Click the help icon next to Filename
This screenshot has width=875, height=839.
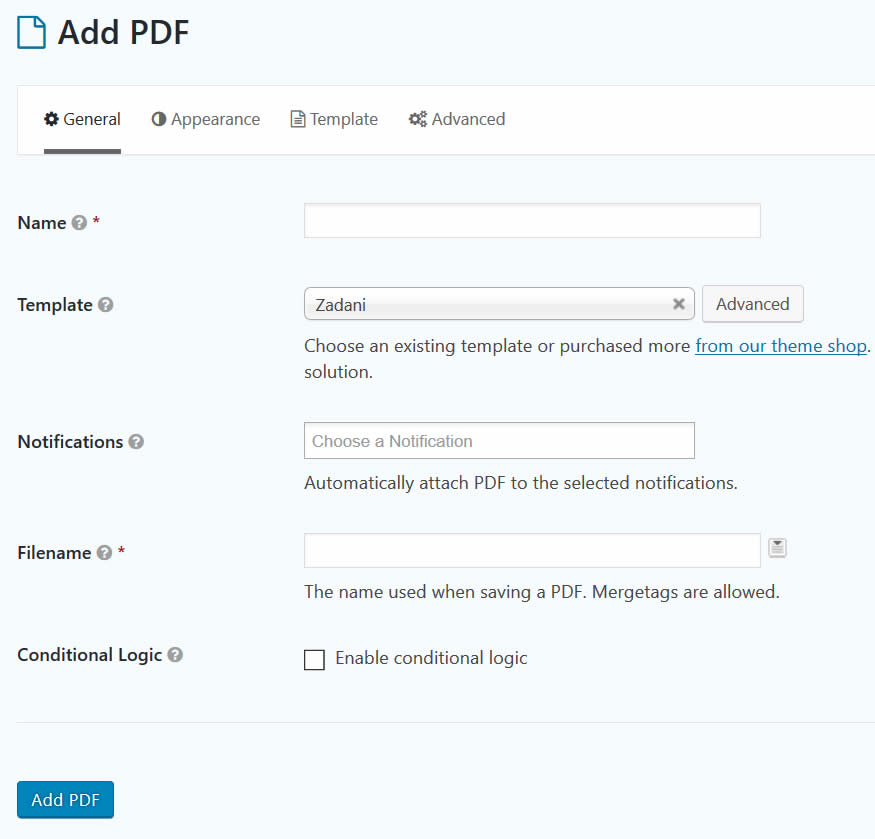pos(104,553)
